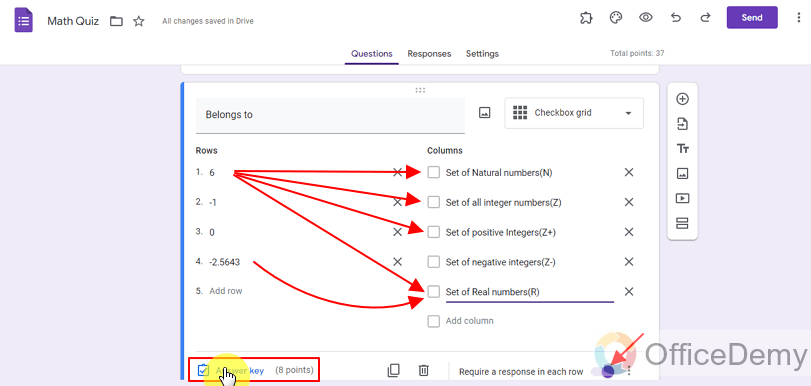811x386 pixels.
Task: Insert image into question title
Action: (484, 113)
